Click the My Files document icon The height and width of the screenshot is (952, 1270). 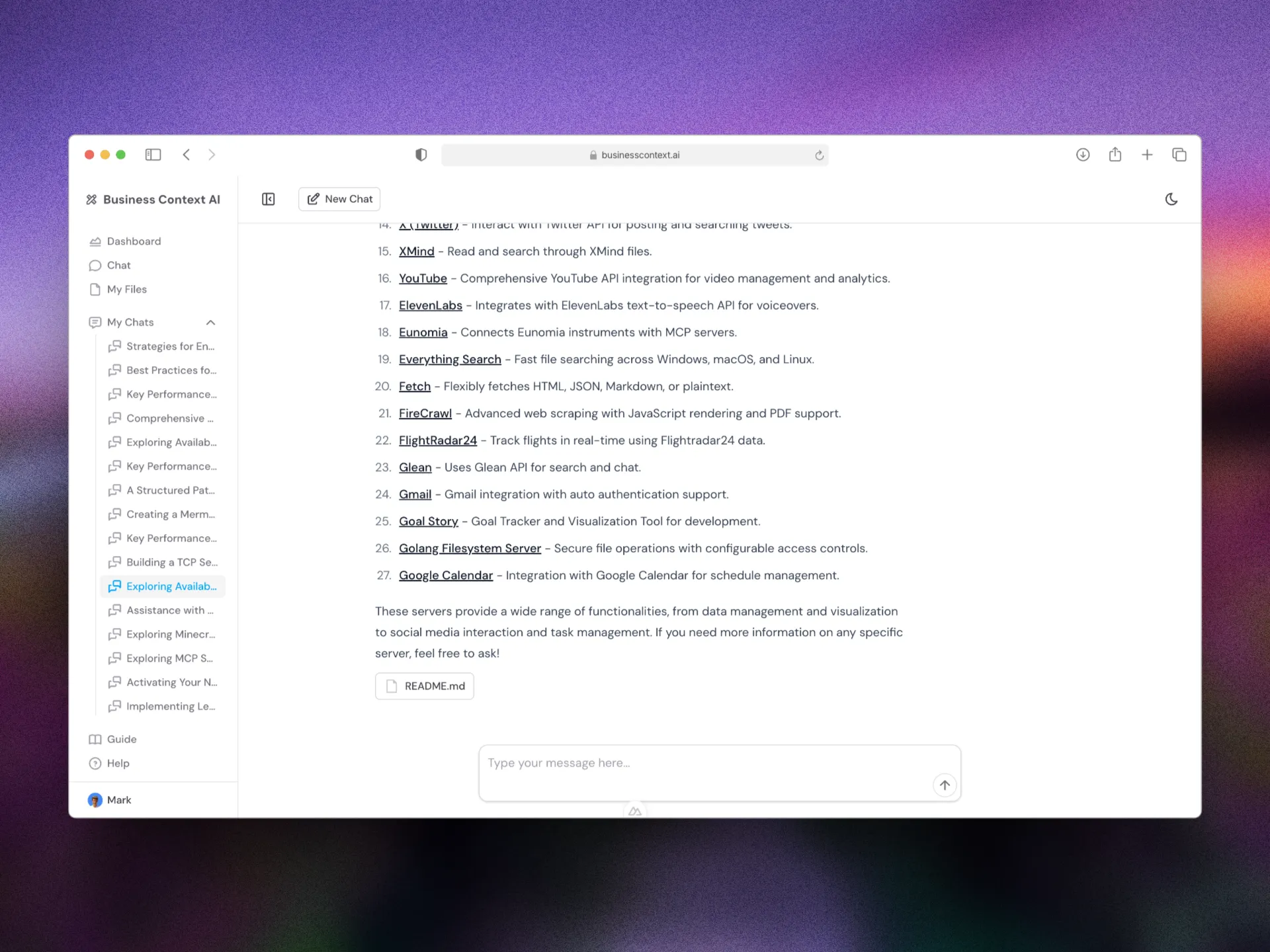(x=95, y=290)
